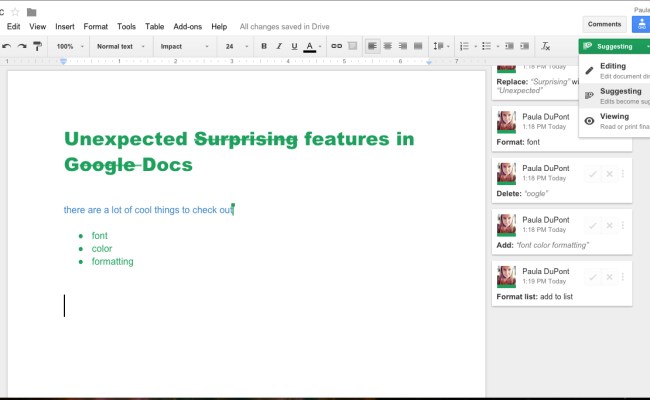Click the "formatting" bullet item
The image size is (650, 400).
point(112,262)
